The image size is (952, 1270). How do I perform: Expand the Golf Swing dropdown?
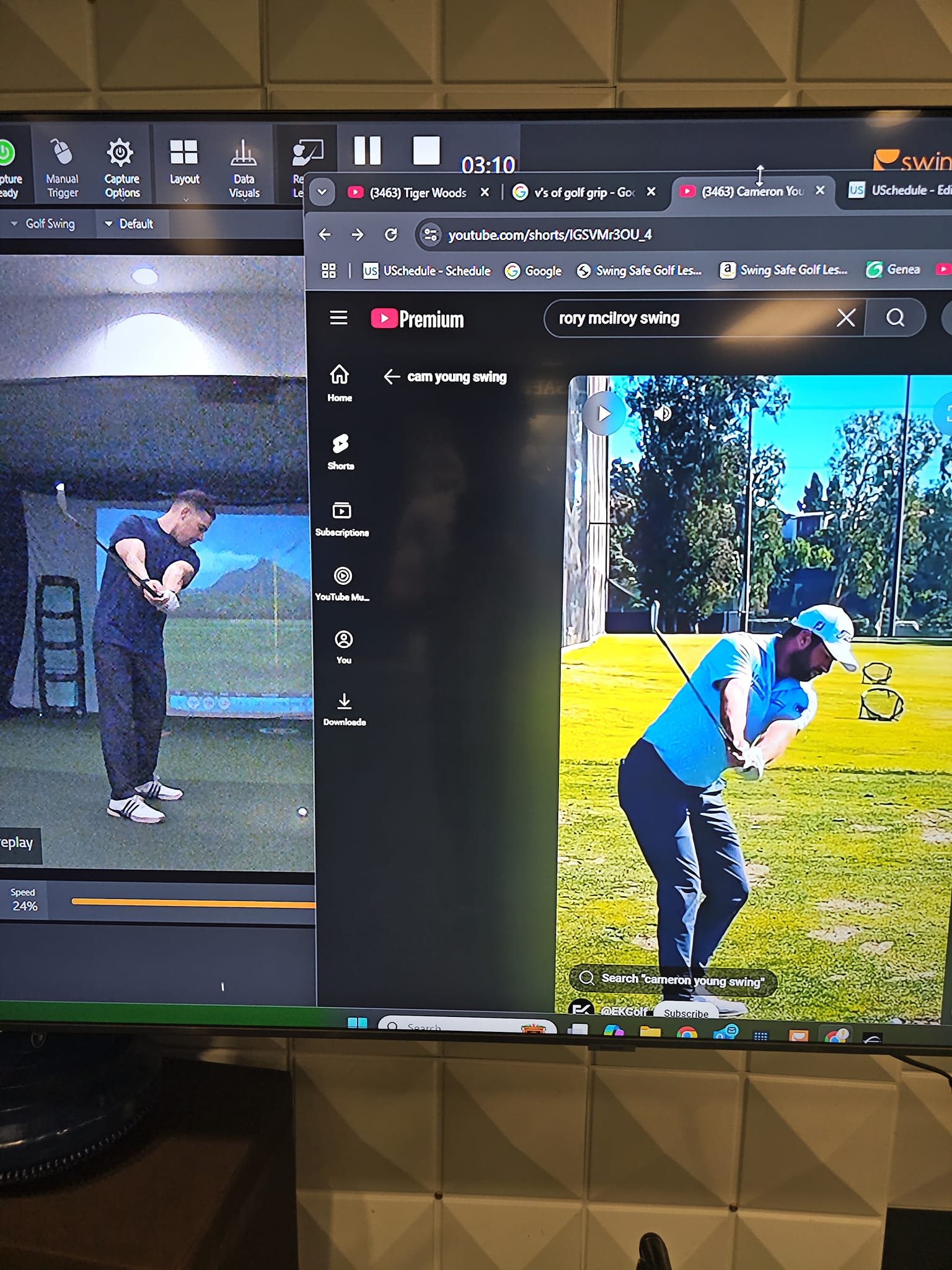pos(43,224)
